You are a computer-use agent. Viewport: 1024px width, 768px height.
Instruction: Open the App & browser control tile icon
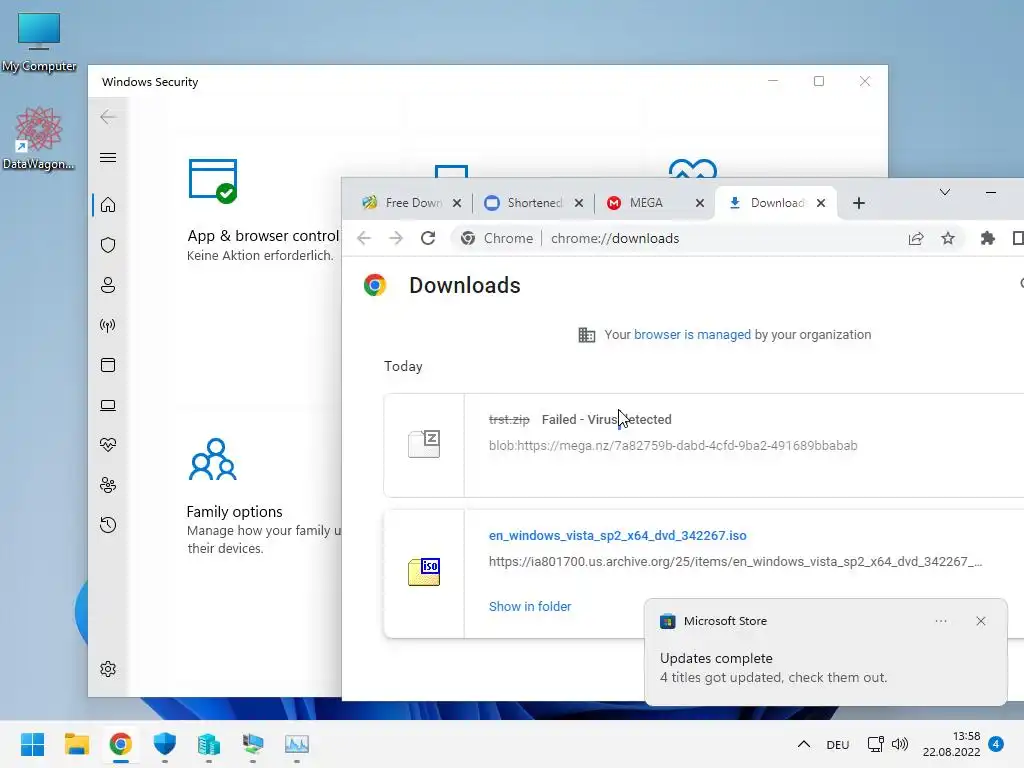point(213,181)
